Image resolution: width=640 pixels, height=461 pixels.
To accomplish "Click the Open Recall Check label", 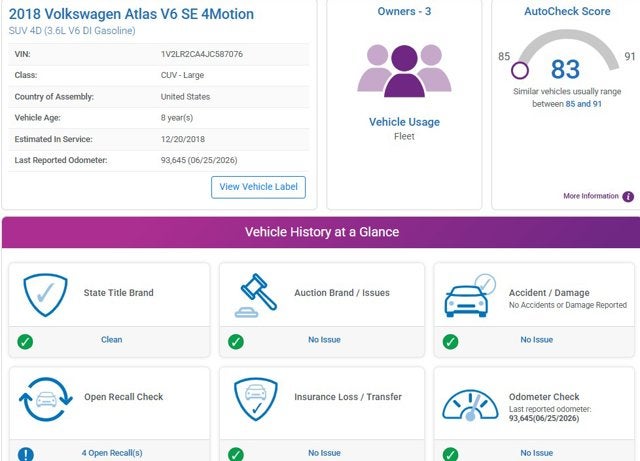I will [x=124, y=397].
